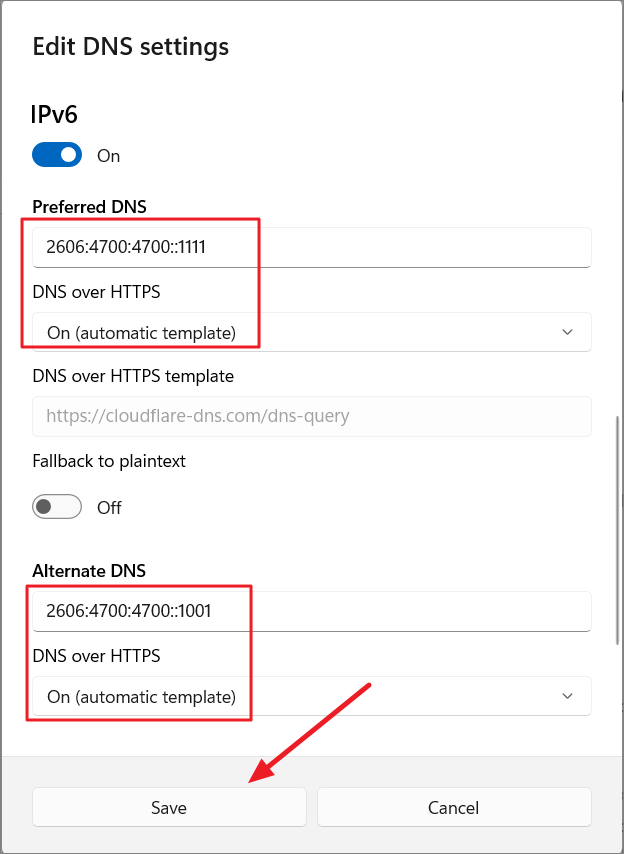Click the DNS over HTTPS template field
The image size is (624, 854).
311,416
